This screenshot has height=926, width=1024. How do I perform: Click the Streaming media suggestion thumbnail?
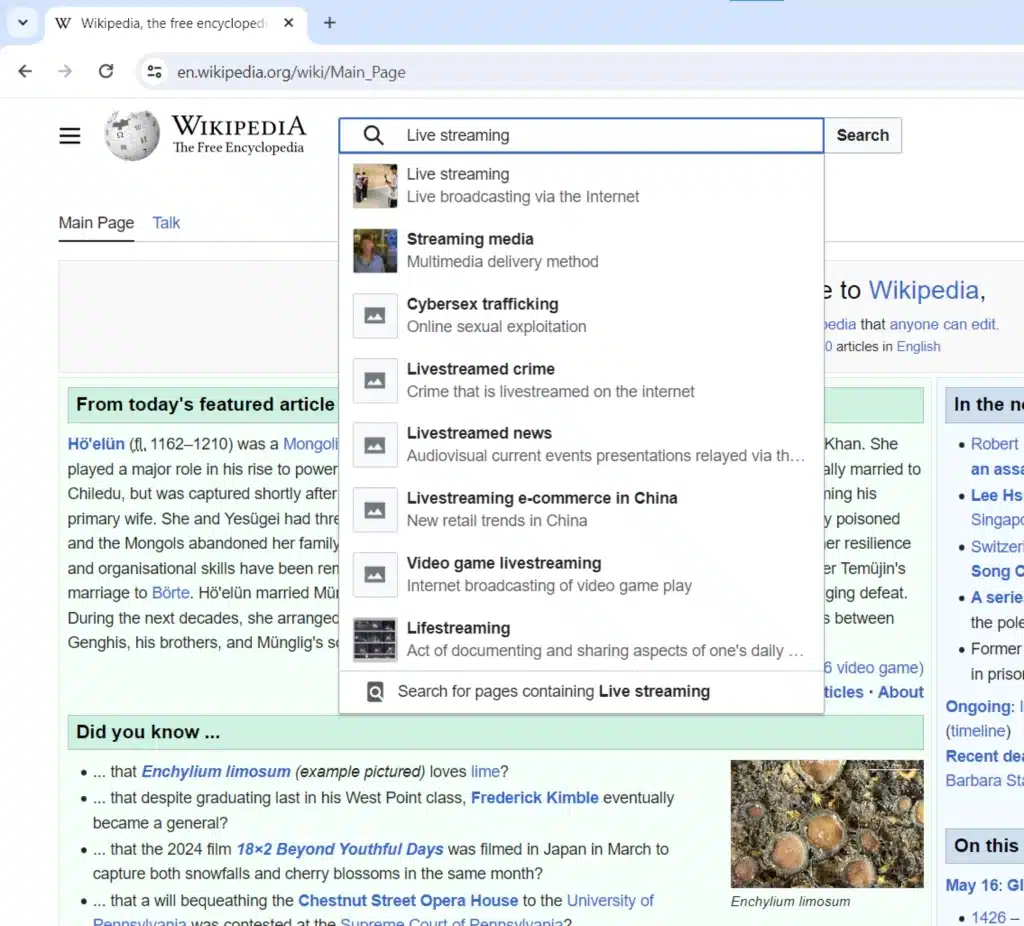coord(375,251)
